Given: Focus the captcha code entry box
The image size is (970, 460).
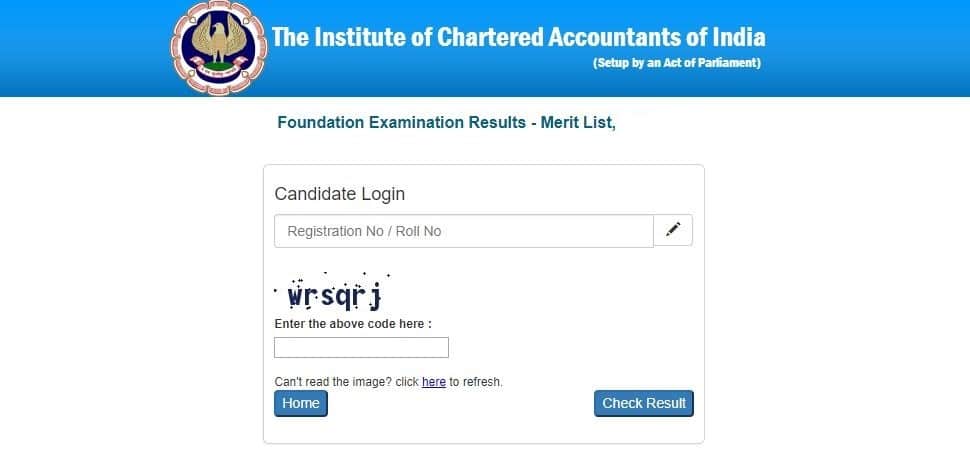Looking at the screenshot, I should coord(361,347).
